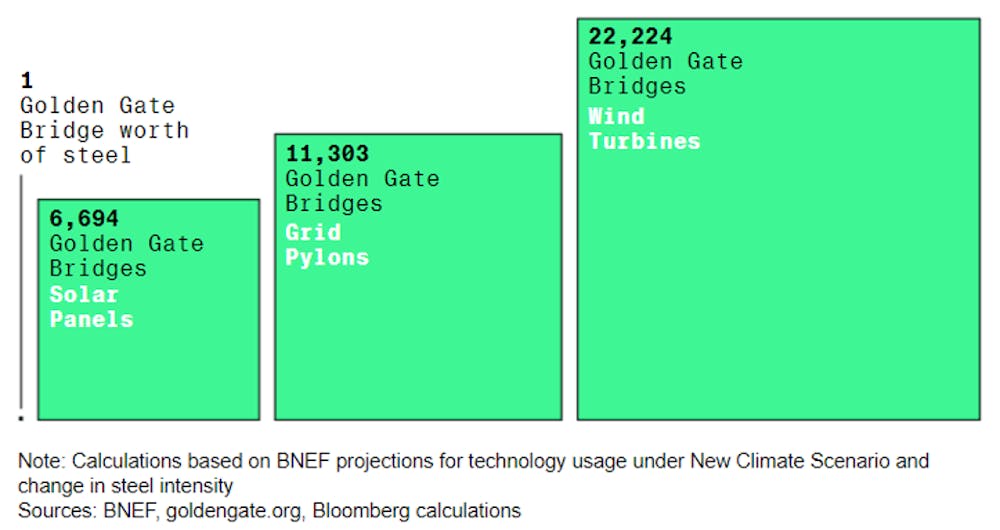Click the thin vertical reference line

21,293
